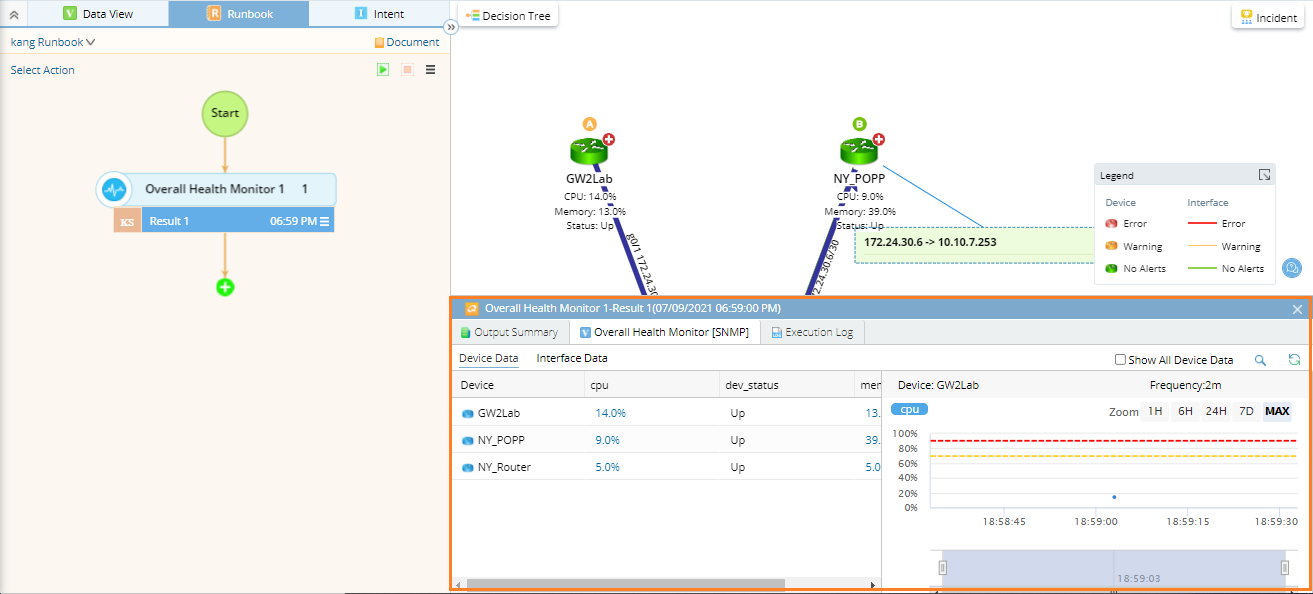The height and width of the screenshot is (594, 1313).
Task: Set chart zoom to 24H
Action: coord(1216,411)
